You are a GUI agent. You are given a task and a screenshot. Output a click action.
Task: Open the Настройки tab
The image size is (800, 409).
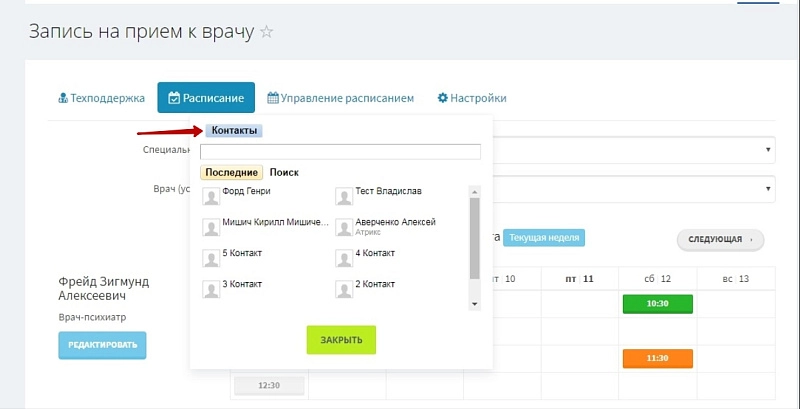(472, 98)
